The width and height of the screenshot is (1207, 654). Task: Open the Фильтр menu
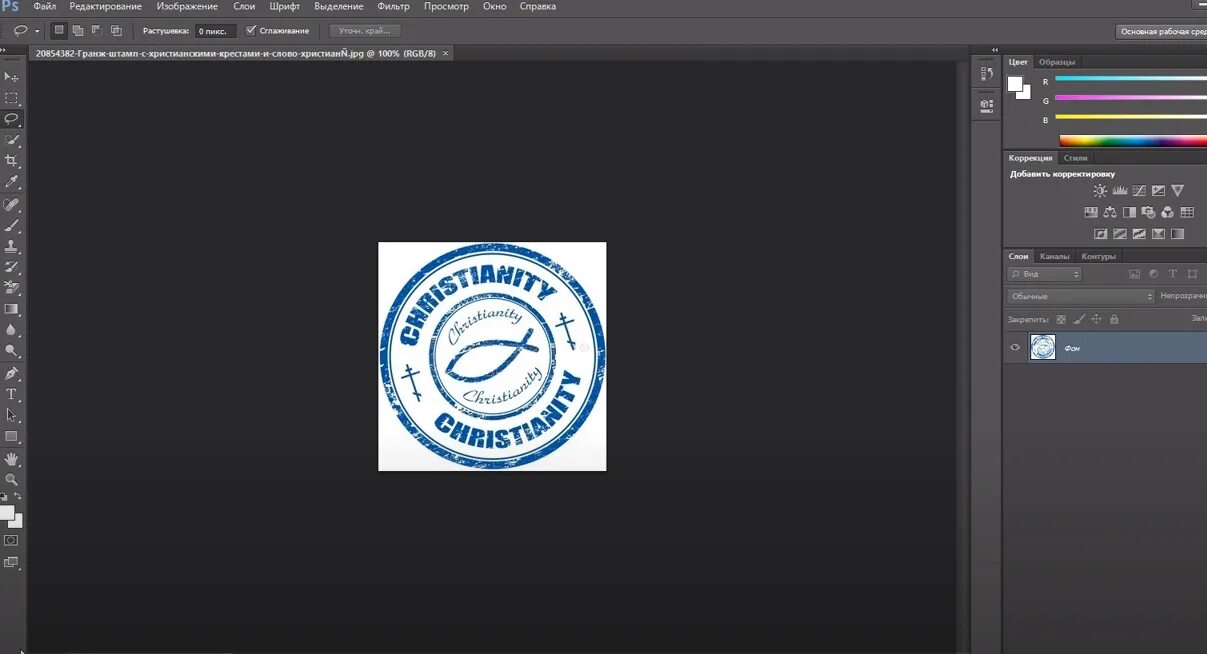(x=394, y=6)
